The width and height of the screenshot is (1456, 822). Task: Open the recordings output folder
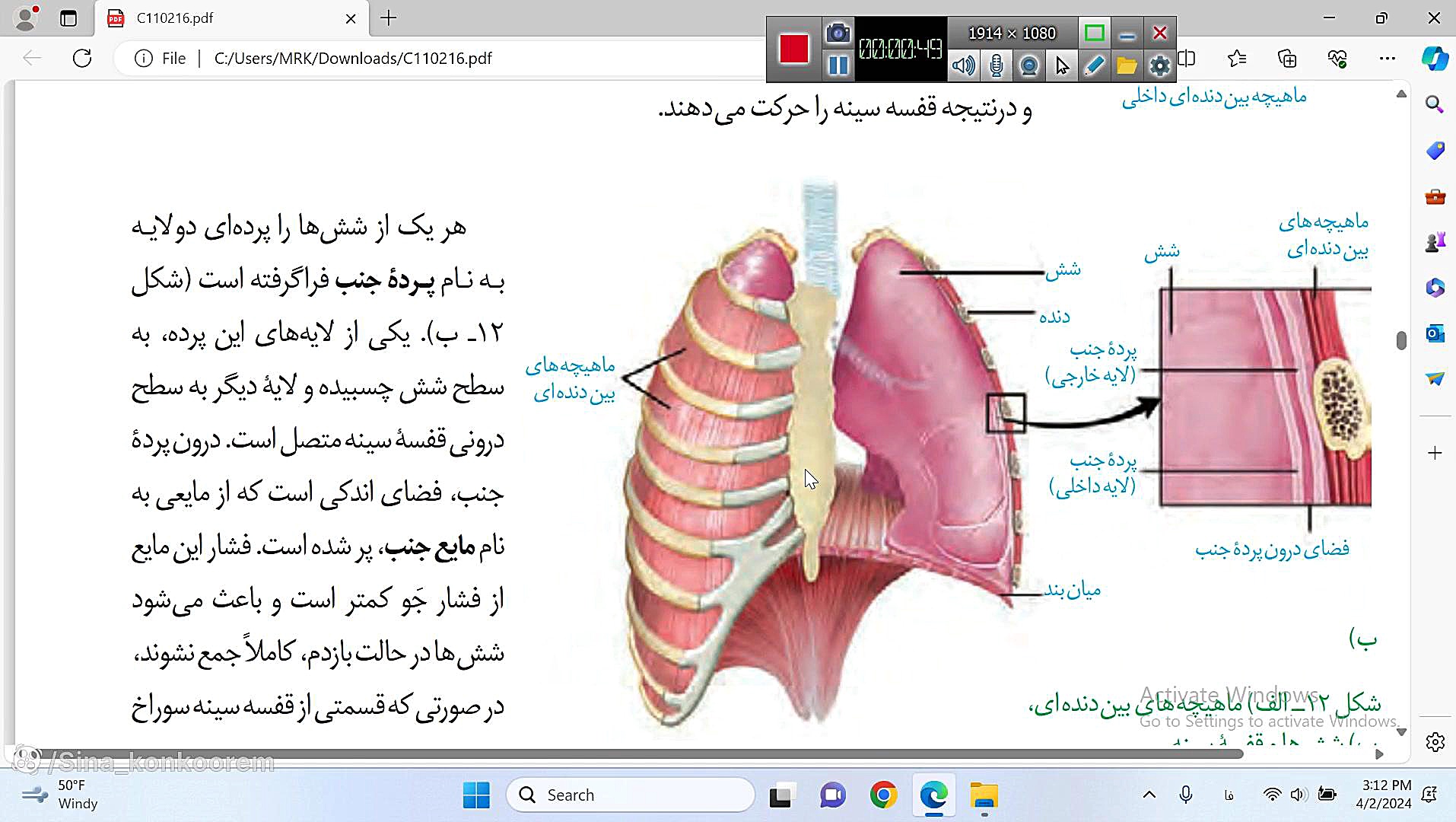coord(1127,65)
